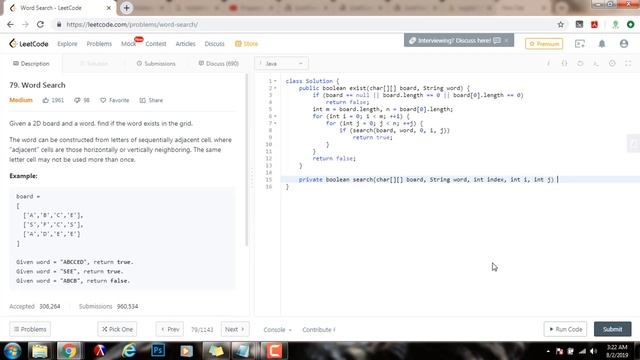The image size is (640, 360).
Task: Switch to the Solution tab
Action: pyautogui.click(x=94, y=64)
